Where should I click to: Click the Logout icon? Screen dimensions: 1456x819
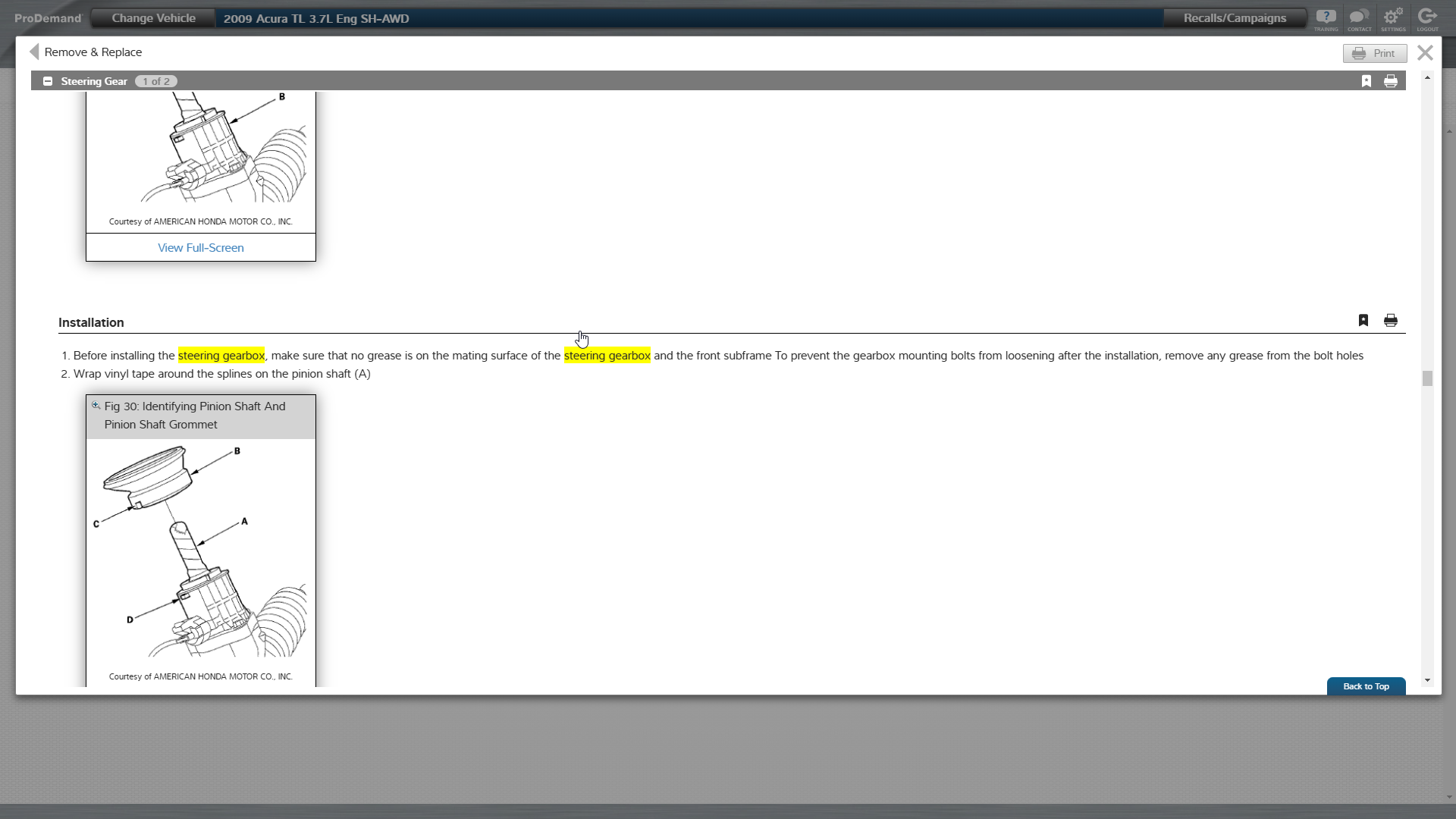pos(1427,18)
